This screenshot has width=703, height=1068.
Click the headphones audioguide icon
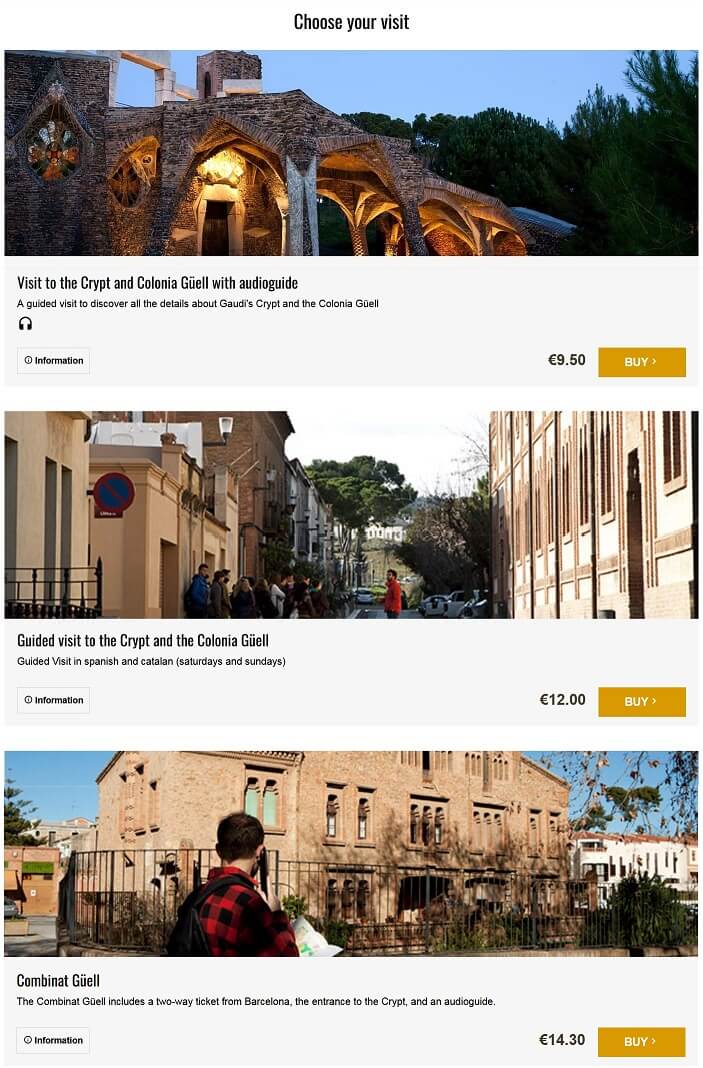pos(25,324)
